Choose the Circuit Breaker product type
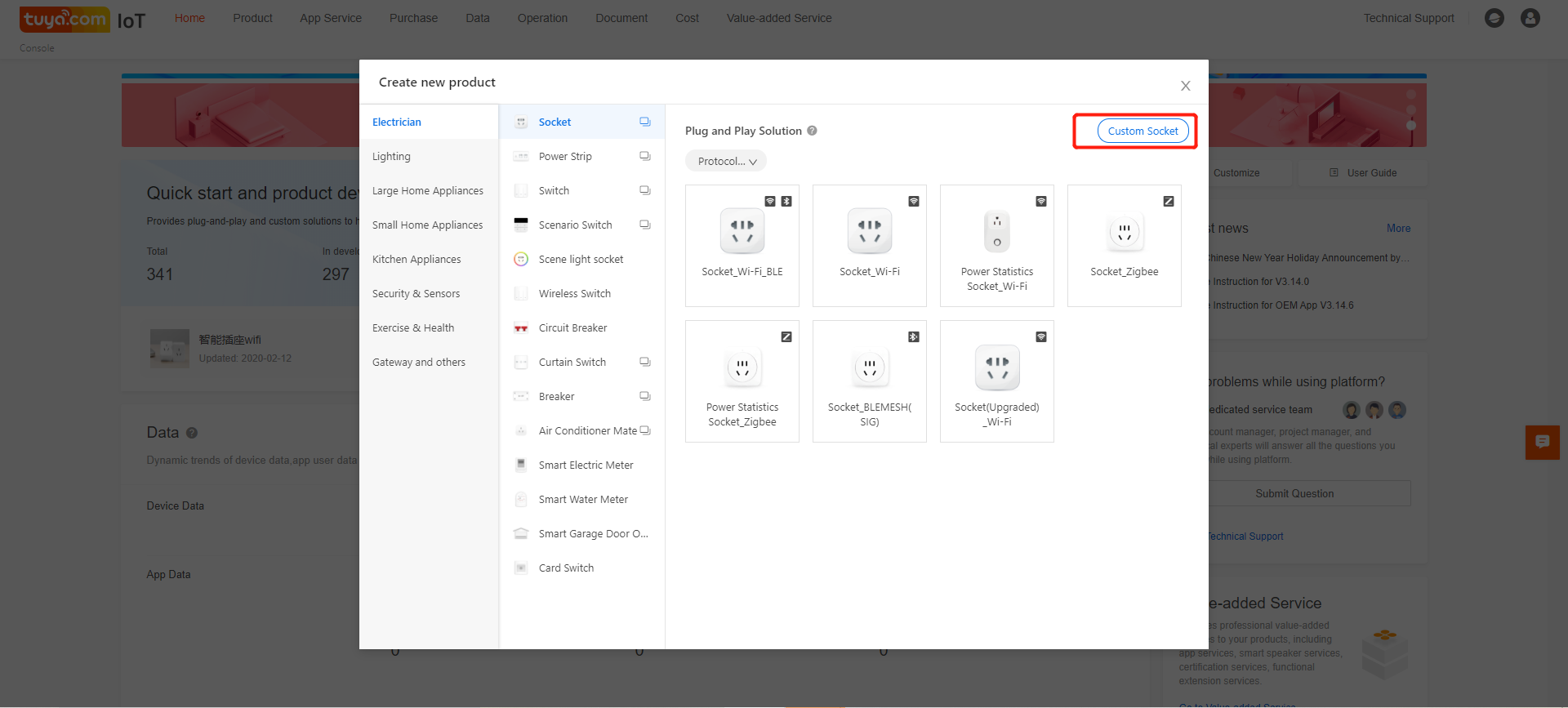The height and width of the screenshot is (708, 1568). (x=572, y=328)
